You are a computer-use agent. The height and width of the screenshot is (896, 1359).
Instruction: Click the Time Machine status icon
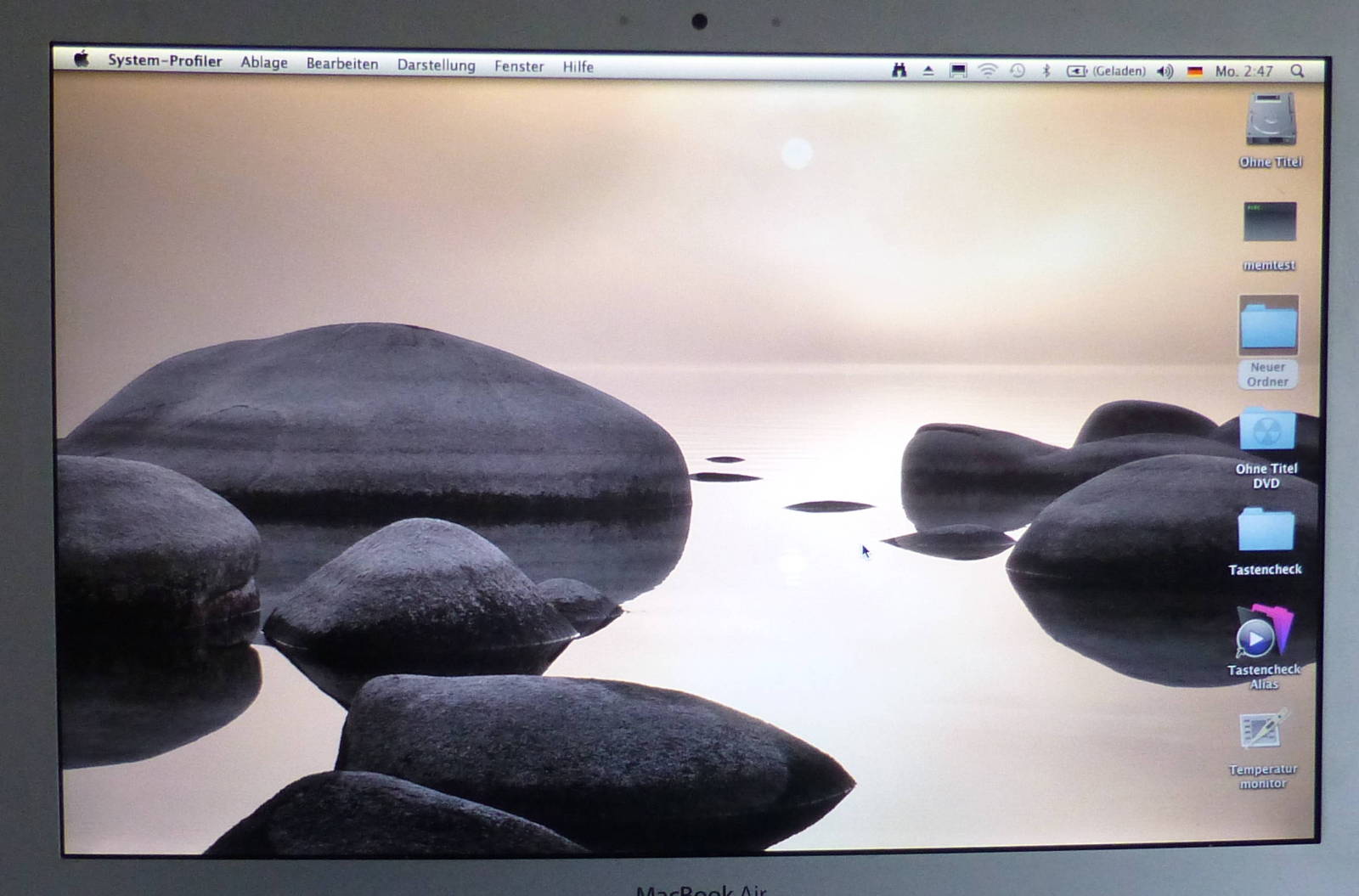1017,70
